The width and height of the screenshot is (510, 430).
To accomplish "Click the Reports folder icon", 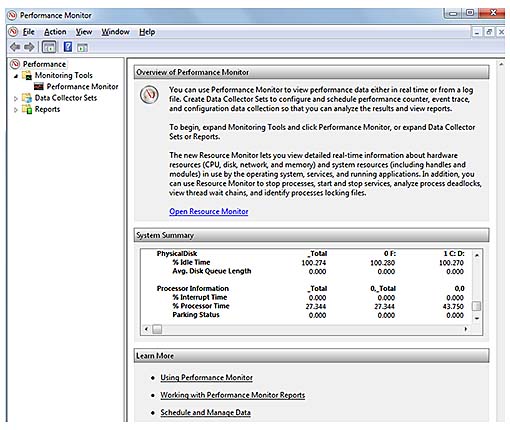I will pos(27,109).
